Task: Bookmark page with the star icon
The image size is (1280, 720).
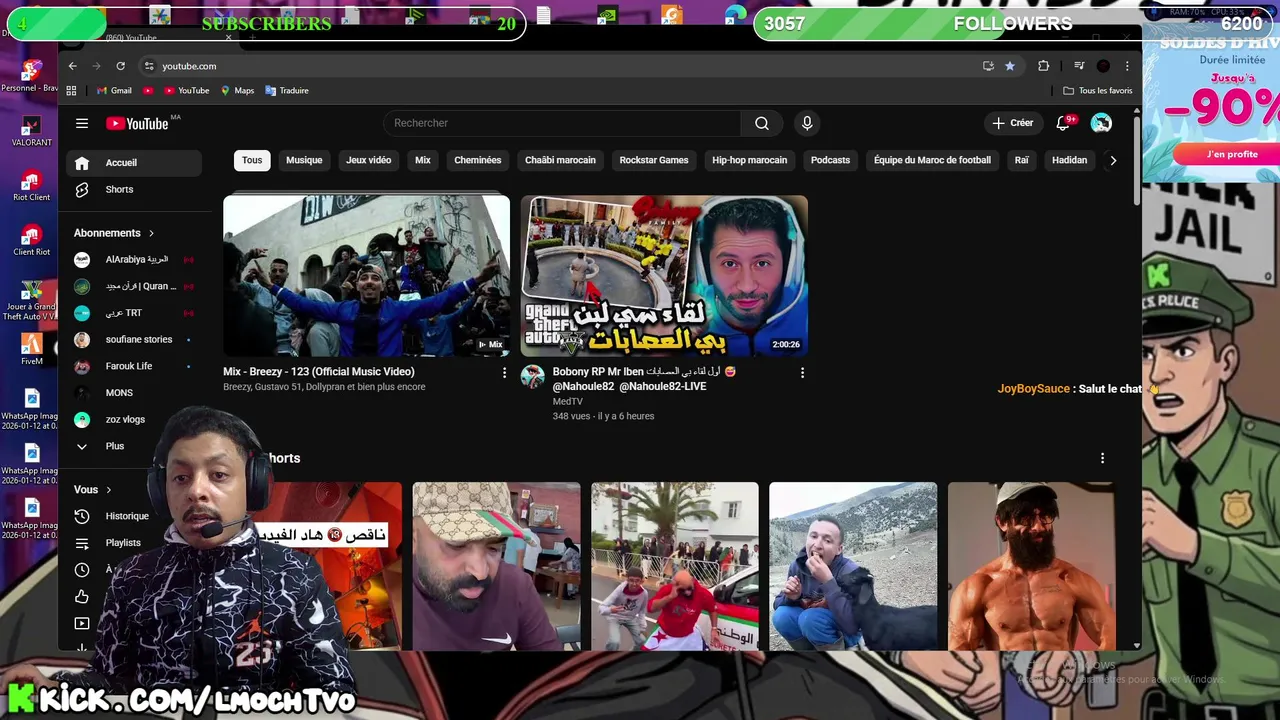Action: (1010, 66)
